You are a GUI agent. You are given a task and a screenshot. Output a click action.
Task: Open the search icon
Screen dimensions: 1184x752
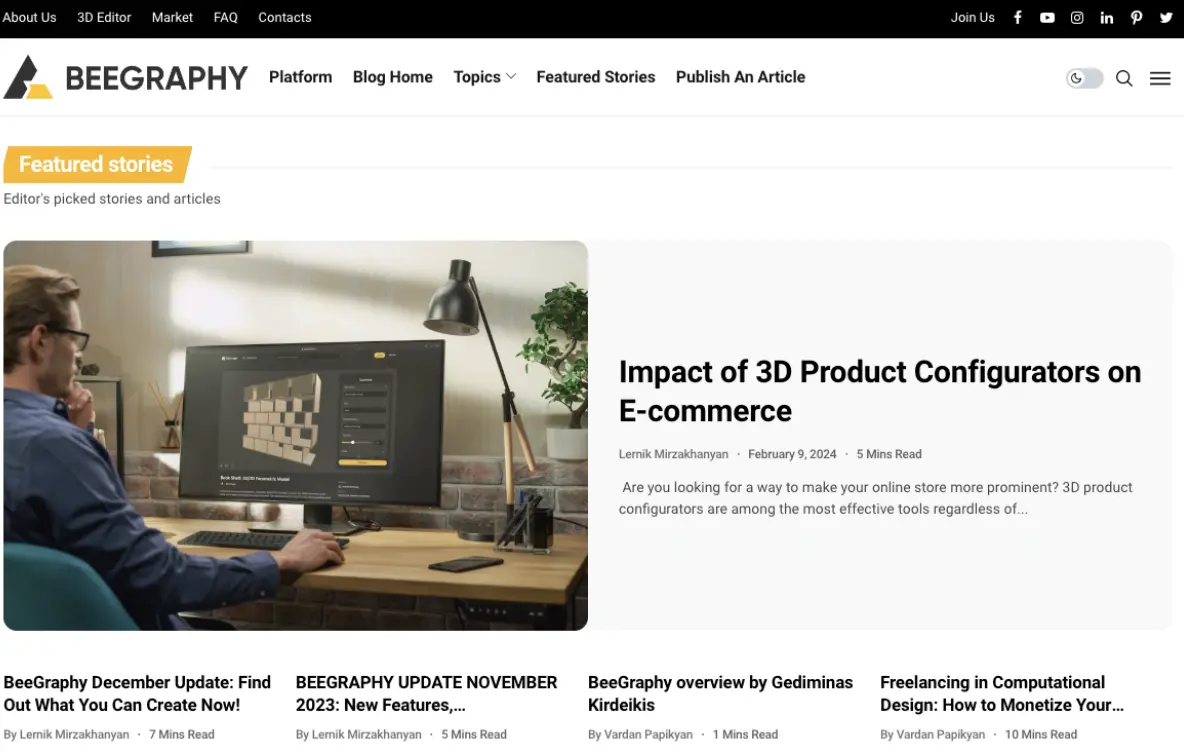coord(1124,78)
